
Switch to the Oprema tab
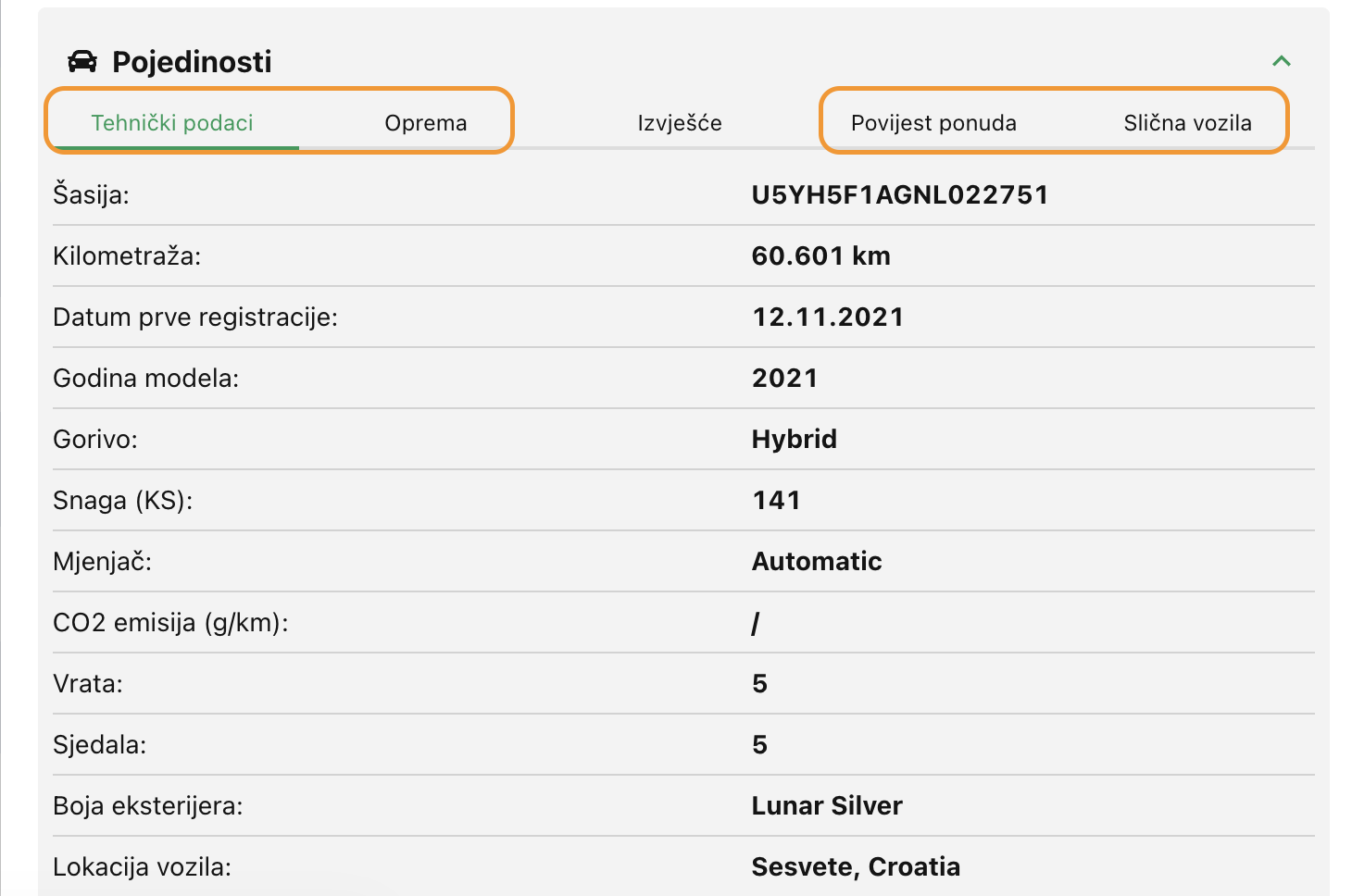click(426, 123)
